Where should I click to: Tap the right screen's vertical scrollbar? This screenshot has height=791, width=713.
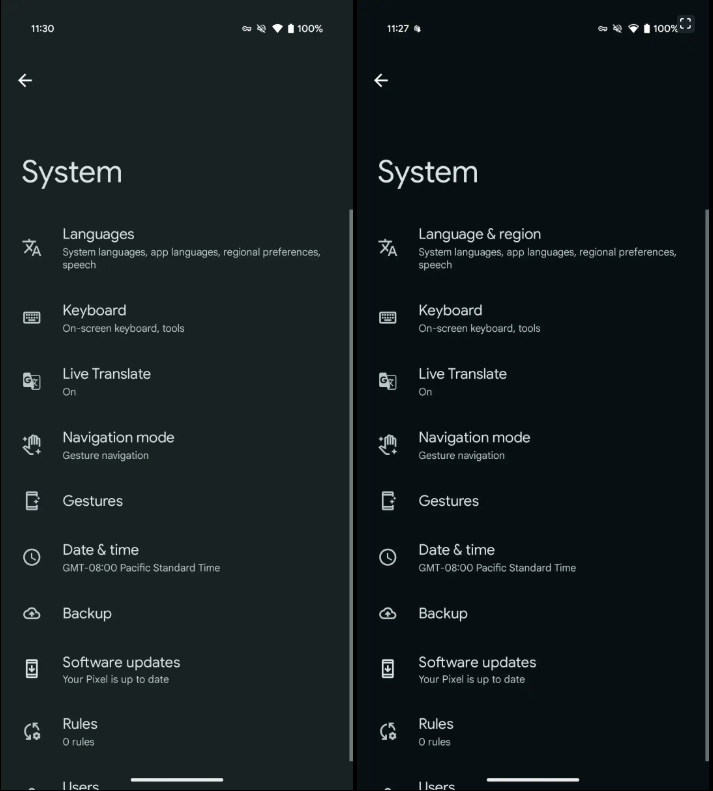[707, 485]
